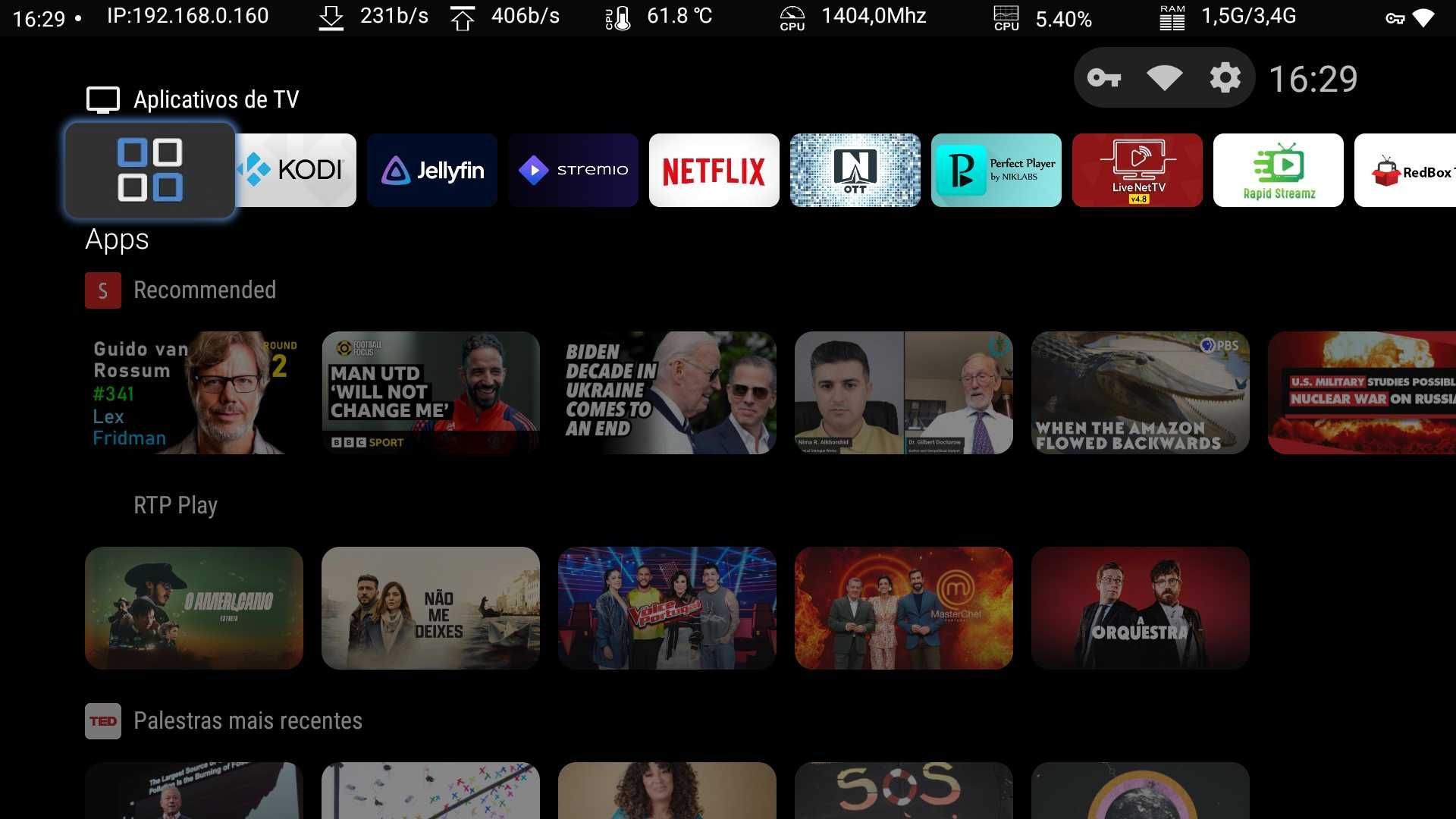Open The Voice Portugal show card
The image size is (1456, 819).
pyautogui.click(x=667, y=608)
